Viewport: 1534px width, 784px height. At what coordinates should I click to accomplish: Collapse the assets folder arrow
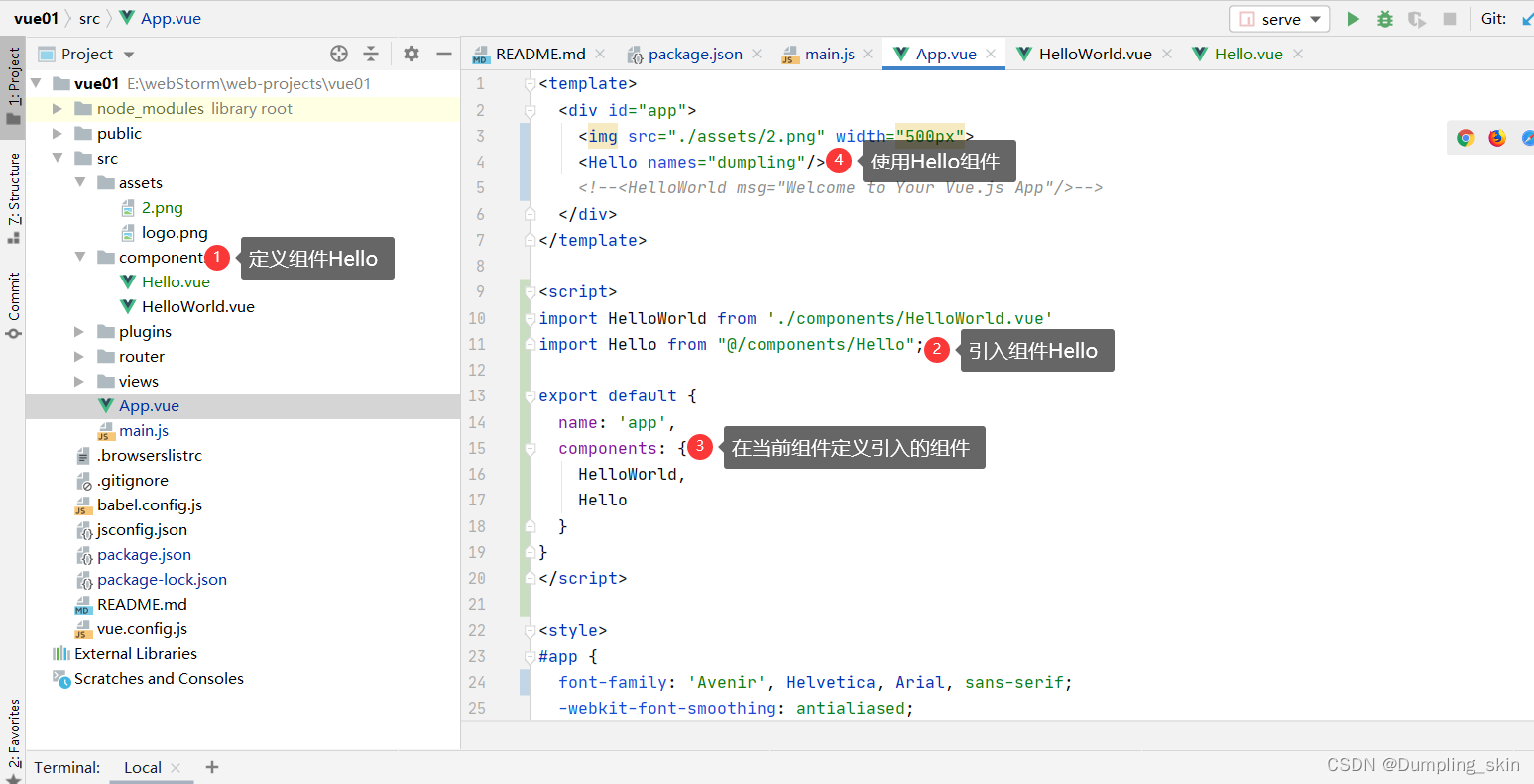79,182
